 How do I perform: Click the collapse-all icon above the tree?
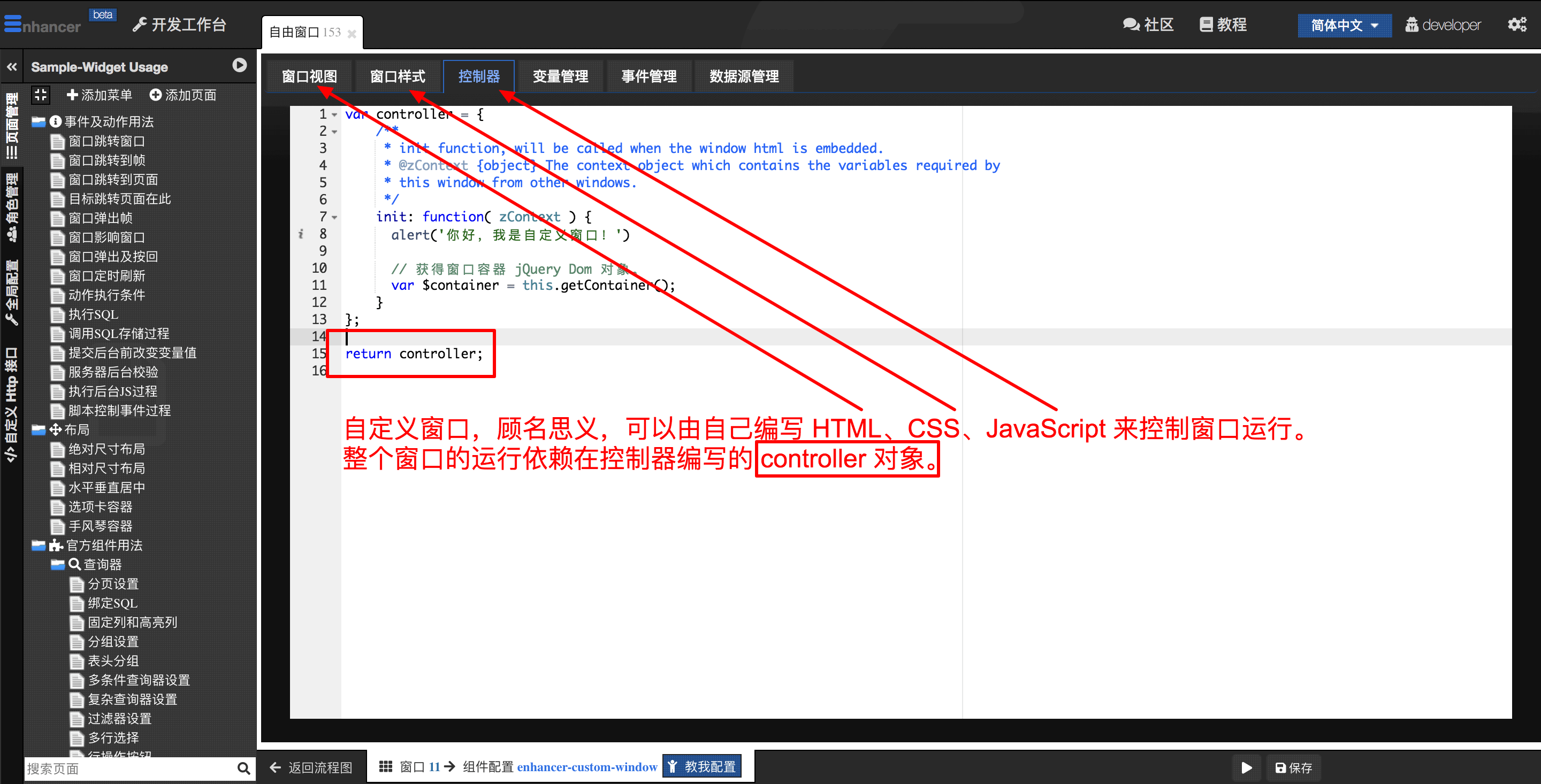point(41,95)
